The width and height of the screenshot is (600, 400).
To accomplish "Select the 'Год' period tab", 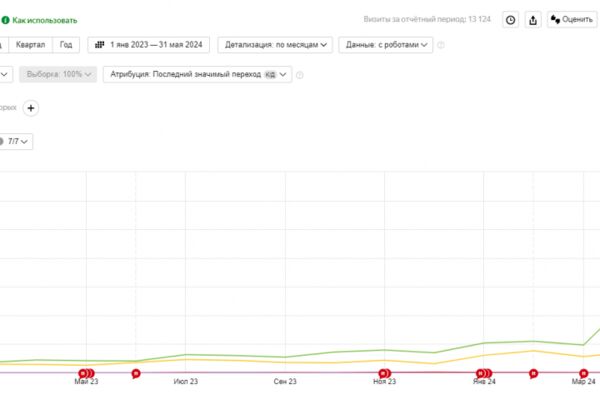I will (x=66, y=45).
